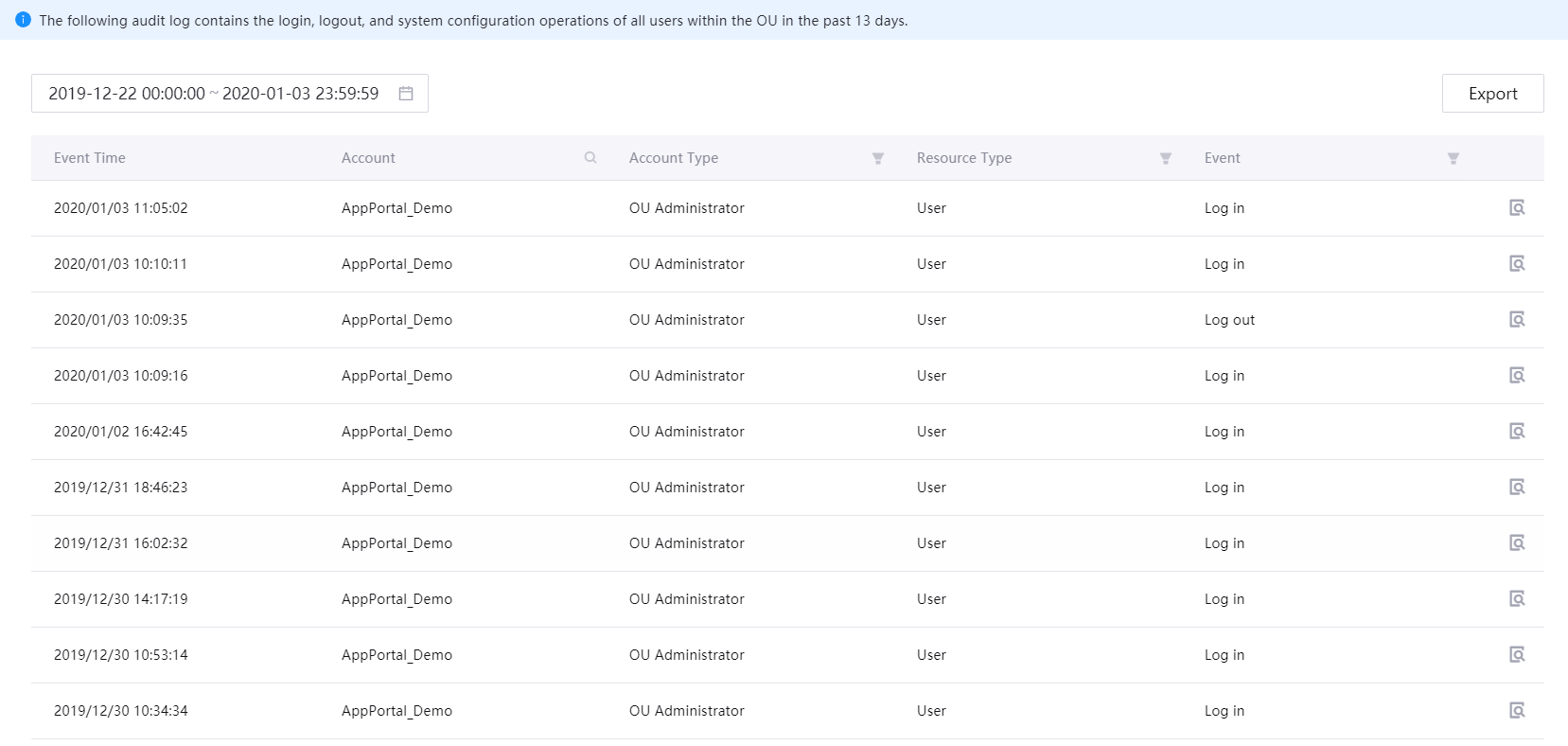Image resolution: width=1568 pixels, height=746 pixels.
Task: Click the end date 2020-01-03 23:59:59
Action: coord(300,94)
